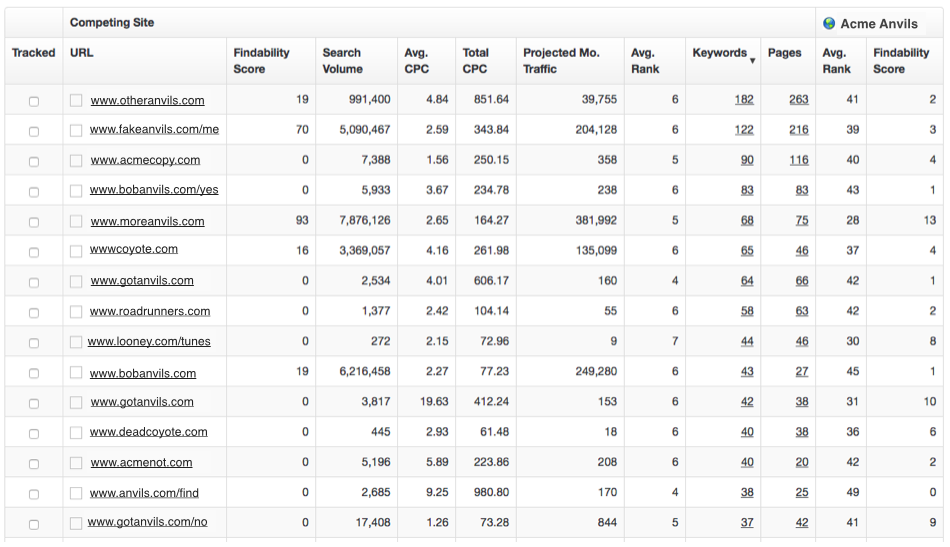
Task: Click the page icon beside www.moreanvils.com
Action: (x=76, y=221)
